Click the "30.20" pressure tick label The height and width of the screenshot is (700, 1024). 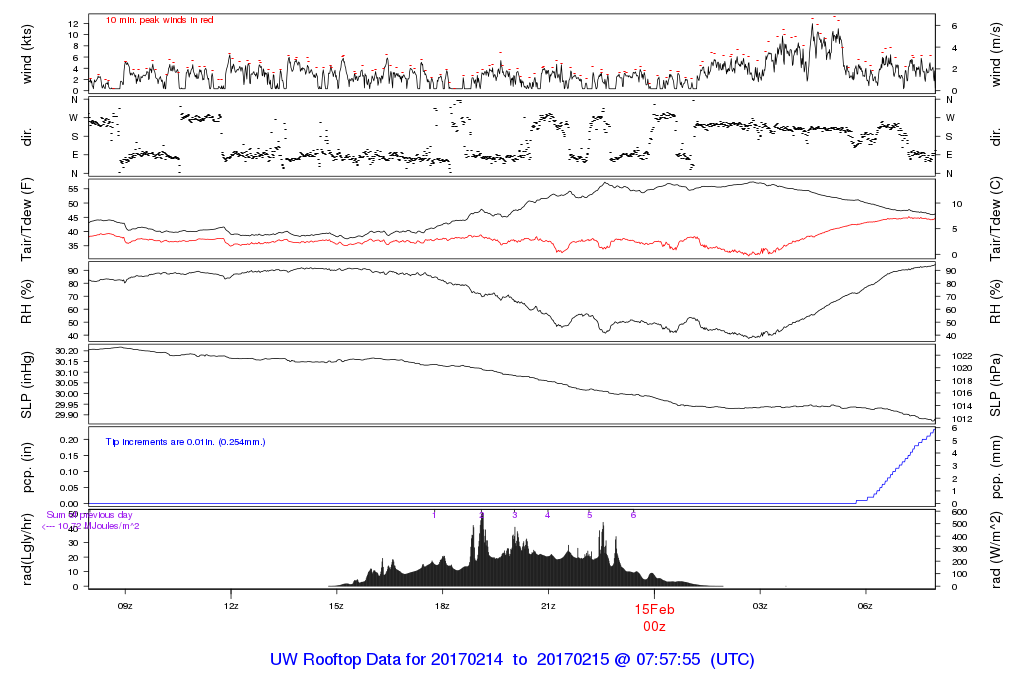[67, 351]
